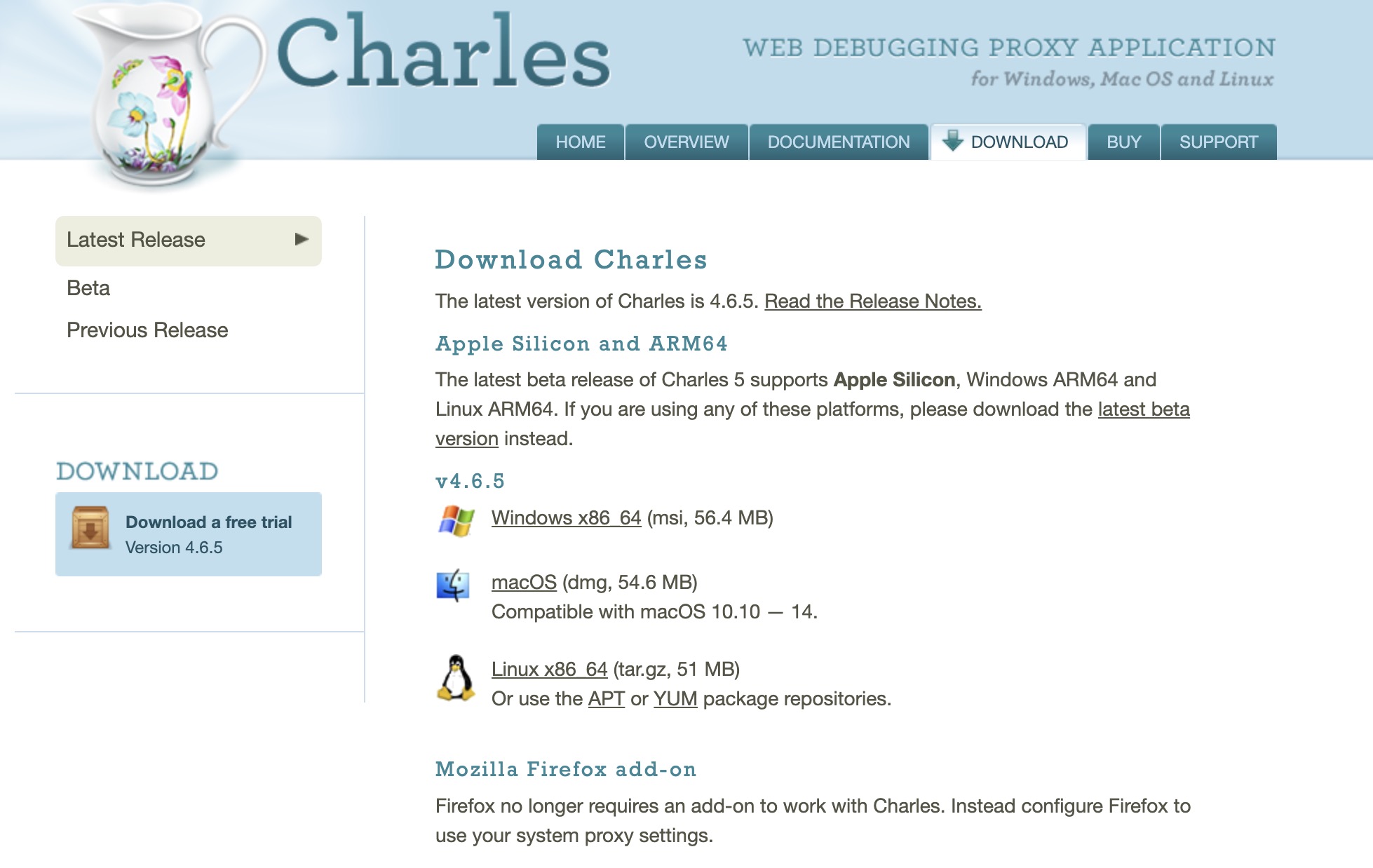This screenshot has width=1373, height=868.
Task: Download Windows x86_64 installer link
Action: 567,517
